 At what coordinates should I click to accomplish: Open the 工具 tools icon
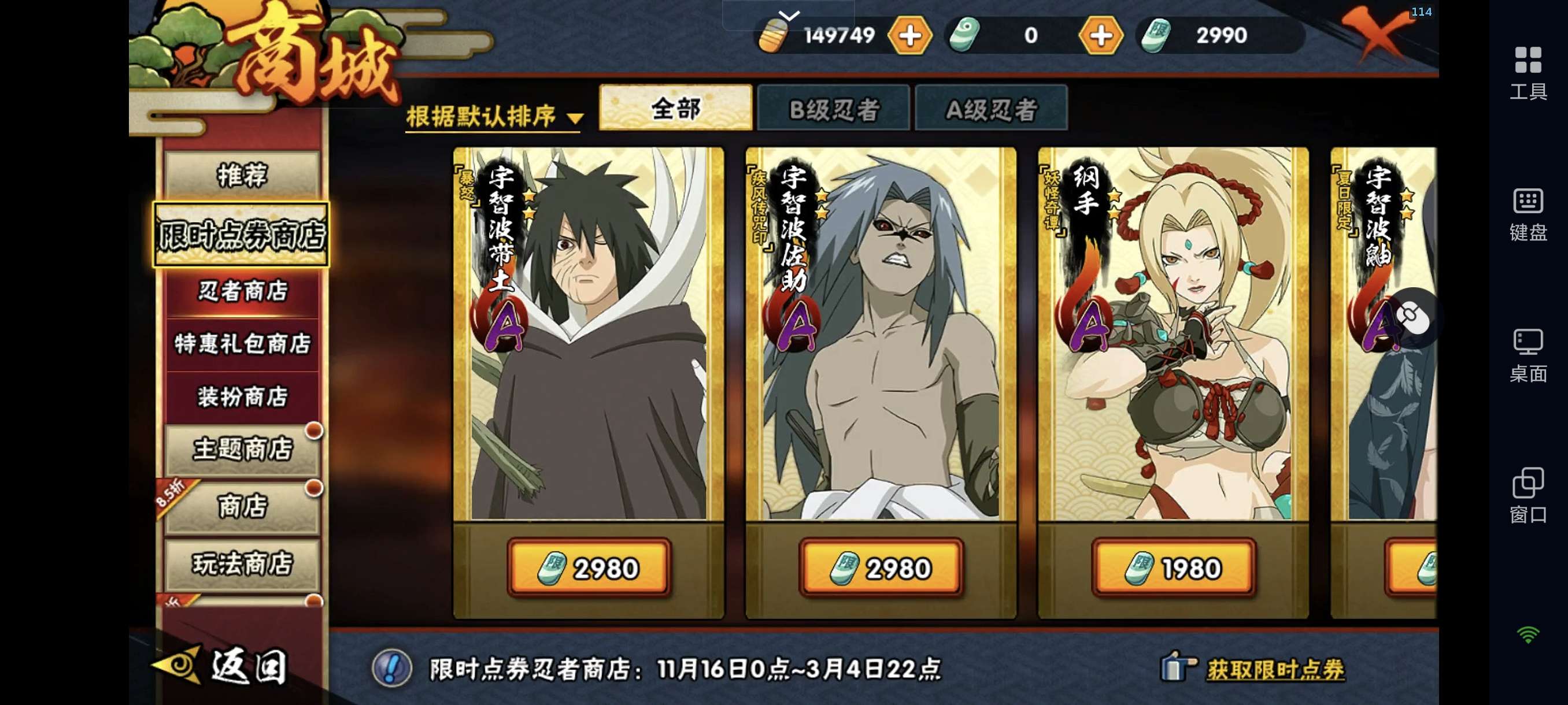[x=1528, y=73]
